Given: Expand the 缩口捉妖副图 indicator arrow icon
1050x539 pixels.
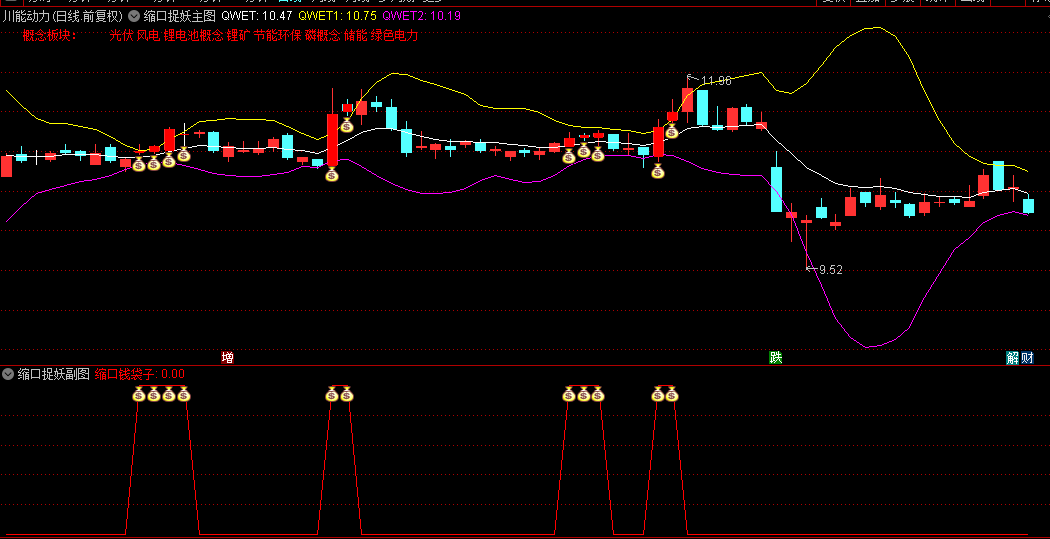Looking at the screenshot, I should 8,374.
